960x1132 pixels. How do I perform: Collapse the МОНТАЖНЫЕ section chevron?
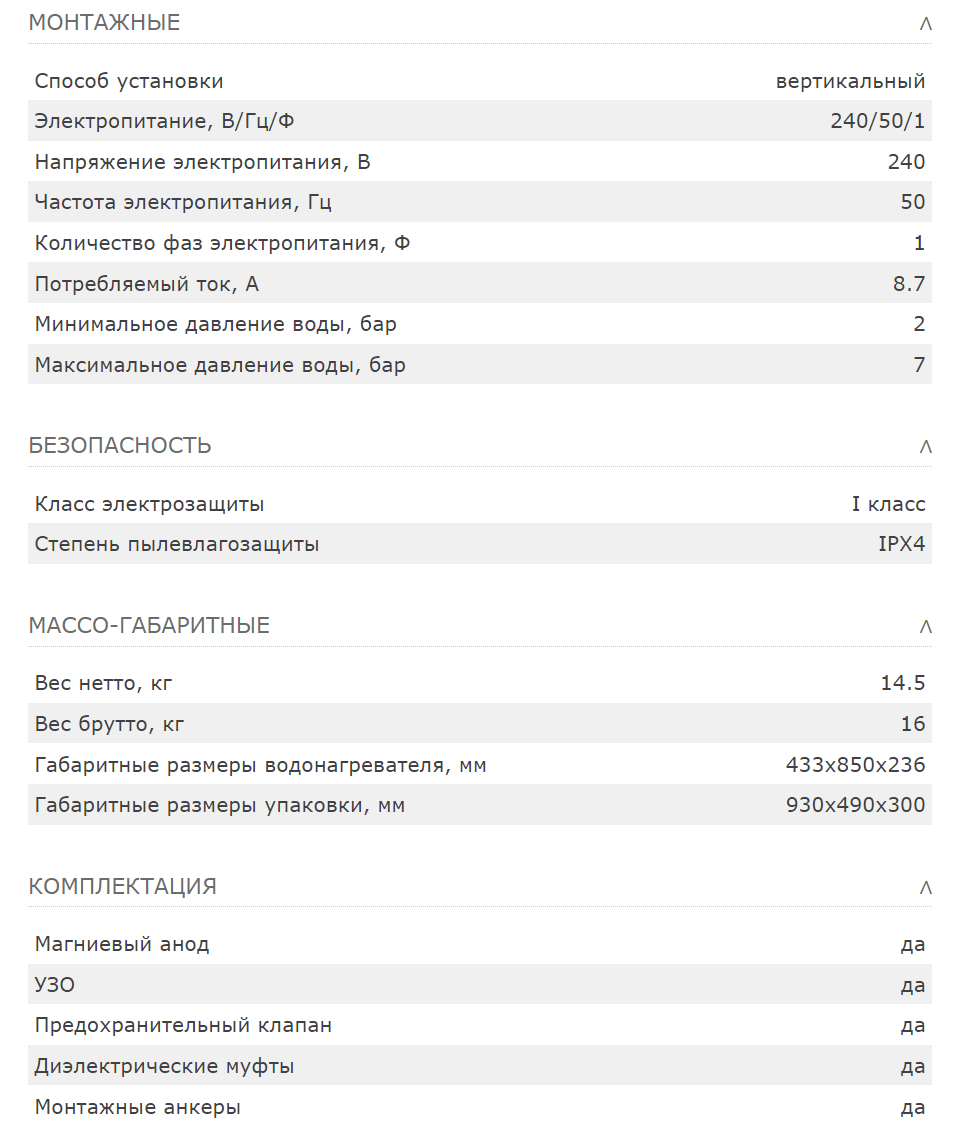[x=925, y=24]
